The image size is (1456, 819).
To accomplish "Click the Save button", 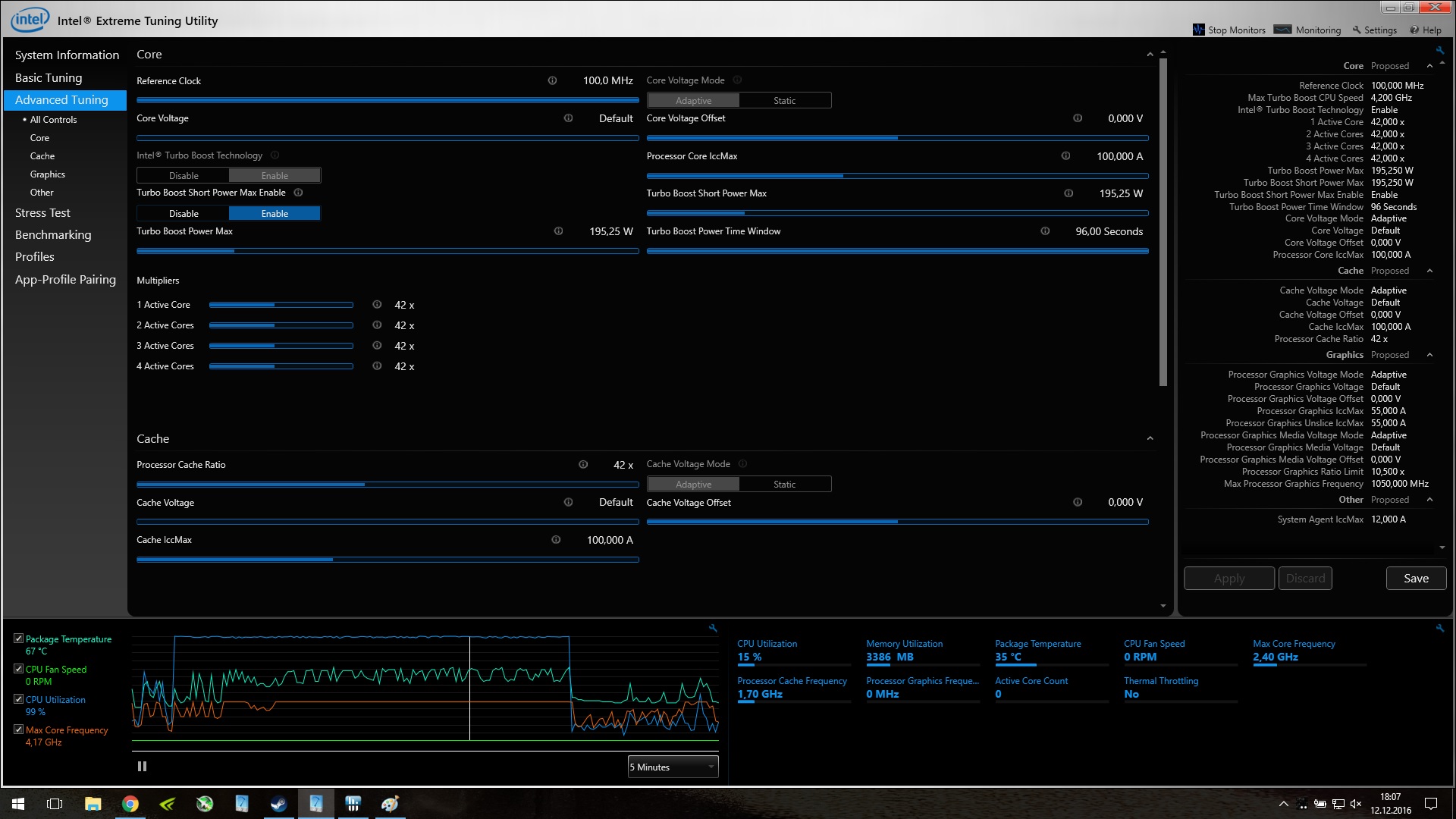I will 1416,578.
